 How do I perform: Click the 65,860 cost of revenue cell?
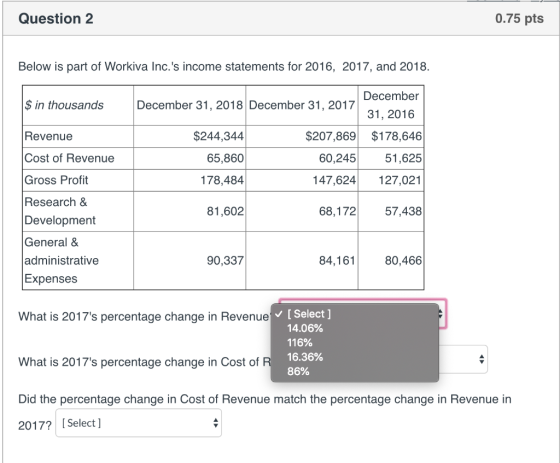pos(190,158)
